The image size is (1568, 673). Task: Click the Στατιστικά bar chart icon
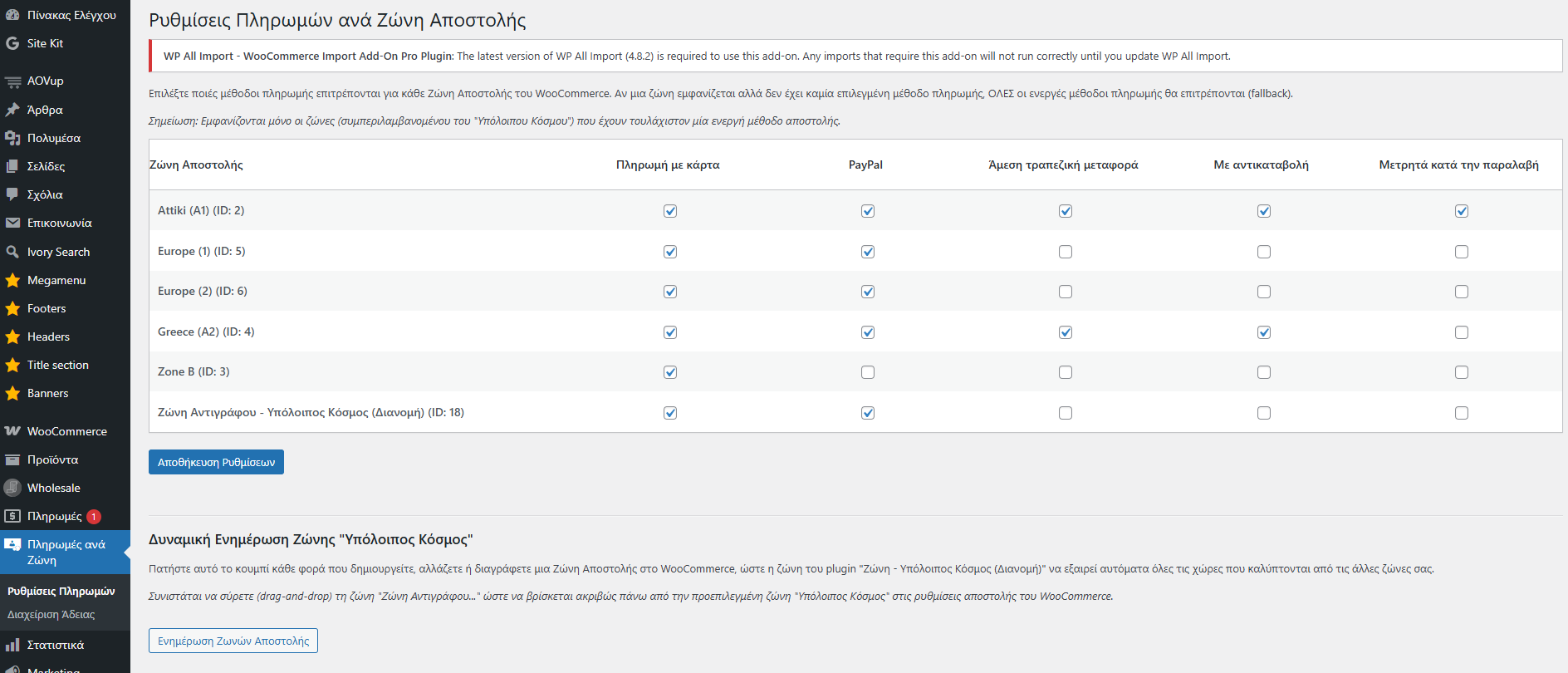click(x=12, y=645)
